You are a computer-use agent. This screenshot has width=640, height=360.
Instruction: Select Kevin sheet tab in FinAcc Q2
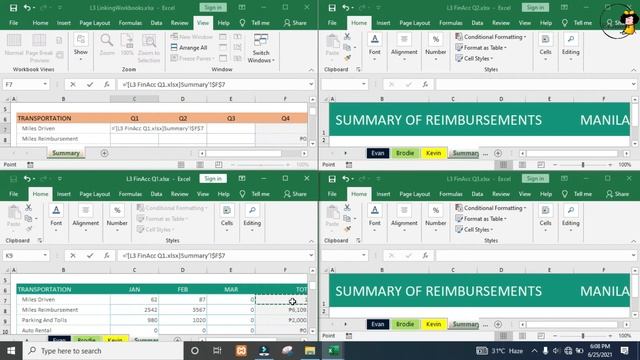[x=433, y=153]
